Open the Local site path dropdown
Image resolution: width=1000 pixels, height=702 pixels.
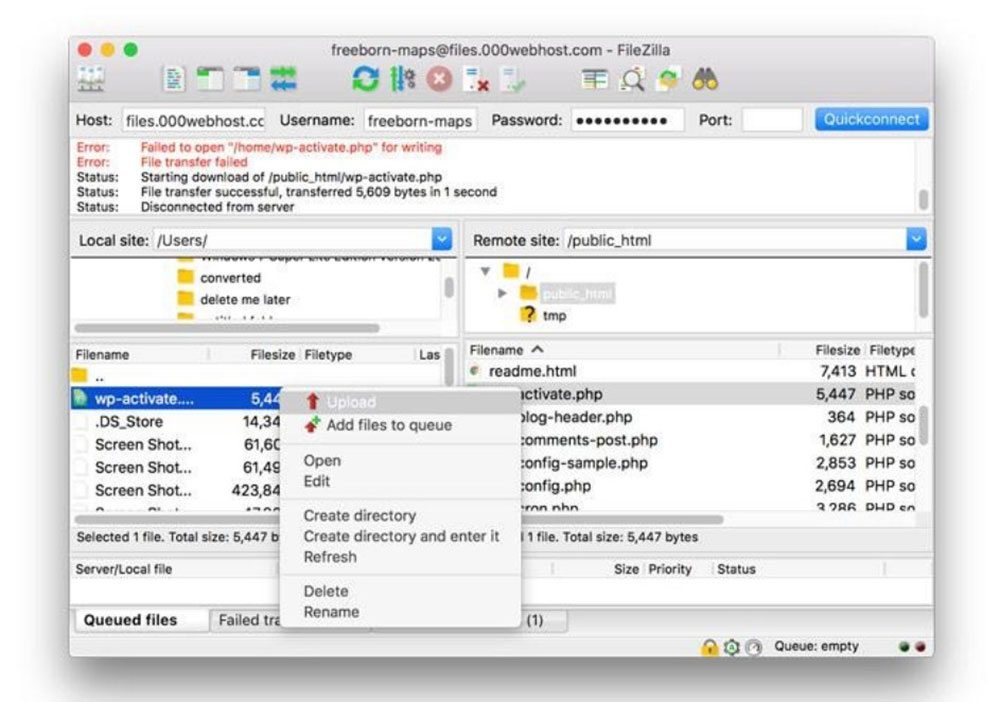click(441, 240)
